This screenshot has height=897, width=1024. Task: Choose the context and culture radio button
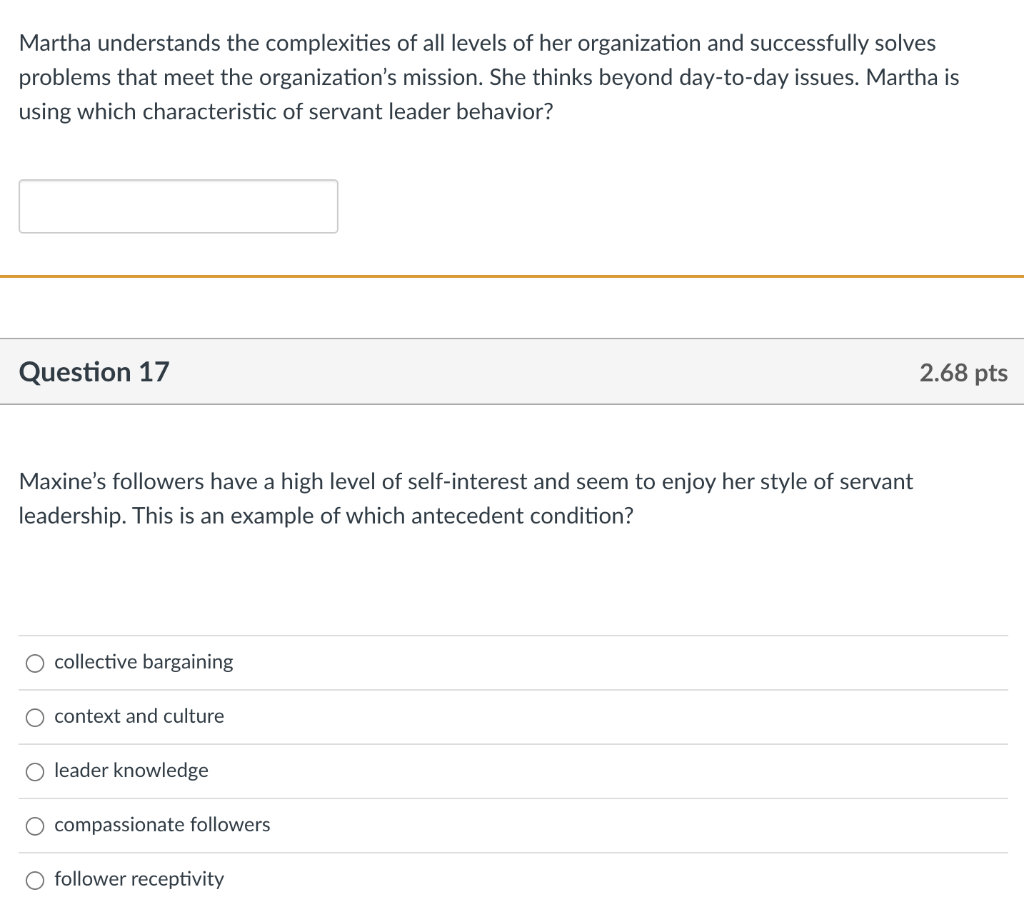[x=36, y=717]
